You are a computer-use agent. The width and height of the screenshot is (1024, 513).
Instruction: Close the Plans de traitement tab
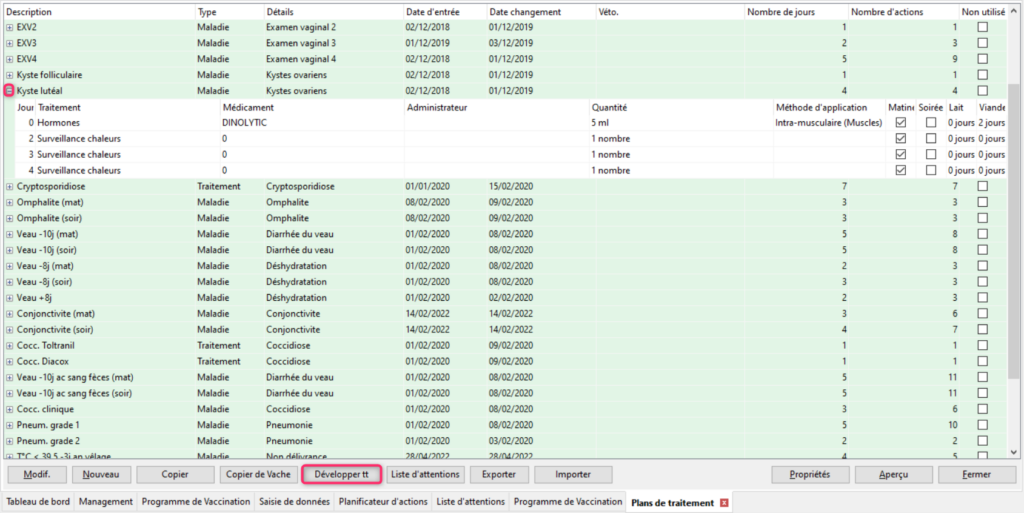point(723,502)
